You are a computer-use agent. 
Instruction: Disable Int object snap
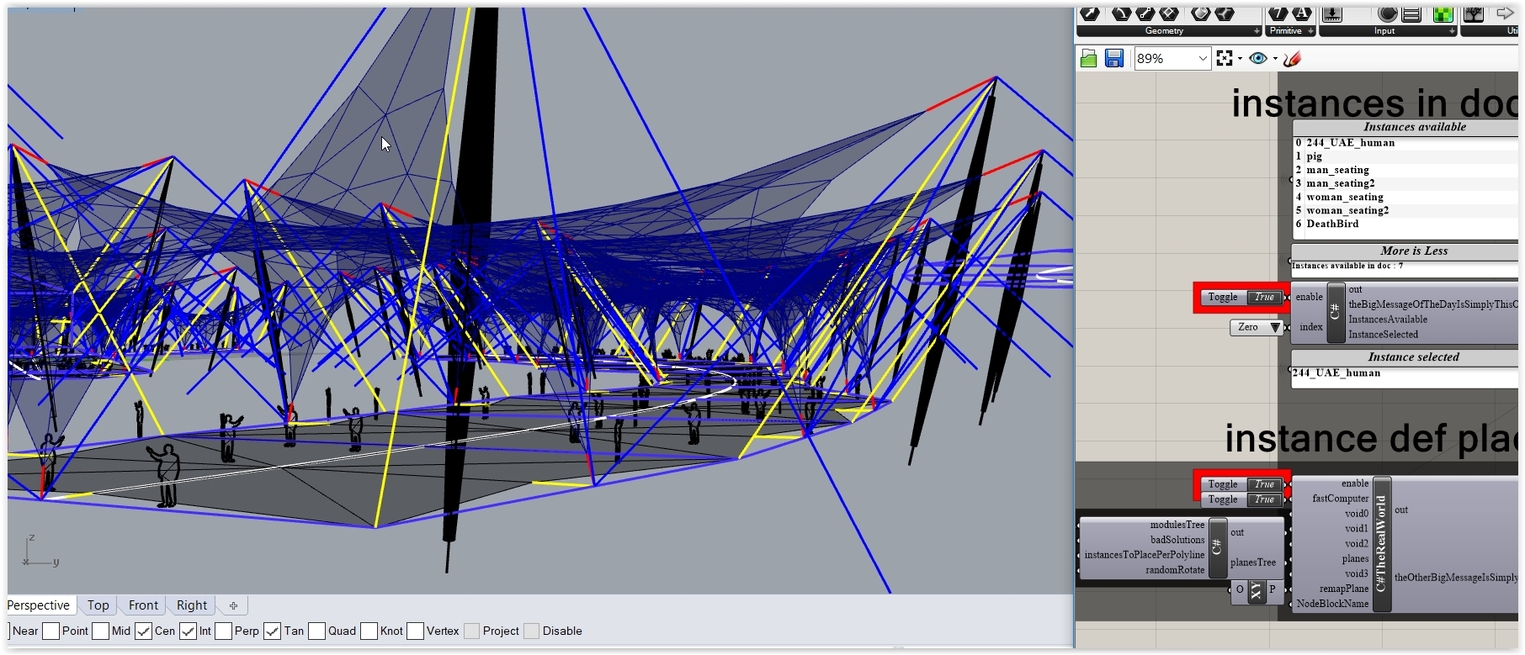pyautogui.click(x=188, y=631)
